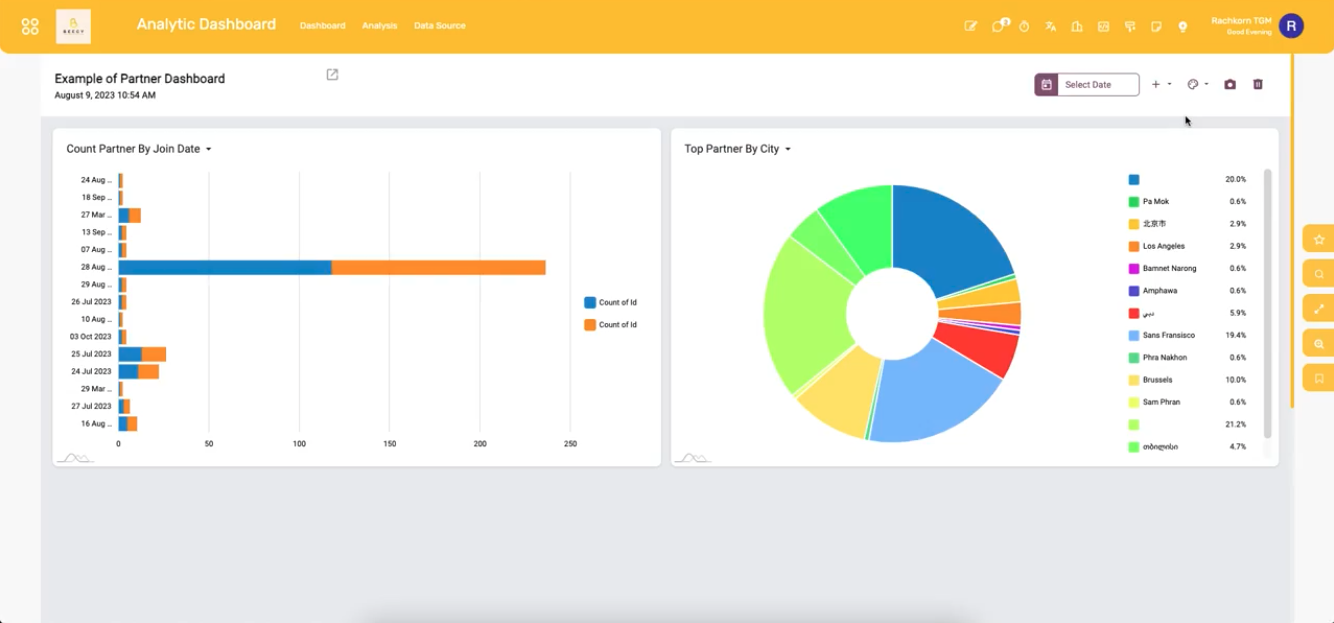Image resolution: width=1334 pixels, height=623 pixels.
Task: Toggle the bookmark tab on the right side
Action: point(1318,378)
